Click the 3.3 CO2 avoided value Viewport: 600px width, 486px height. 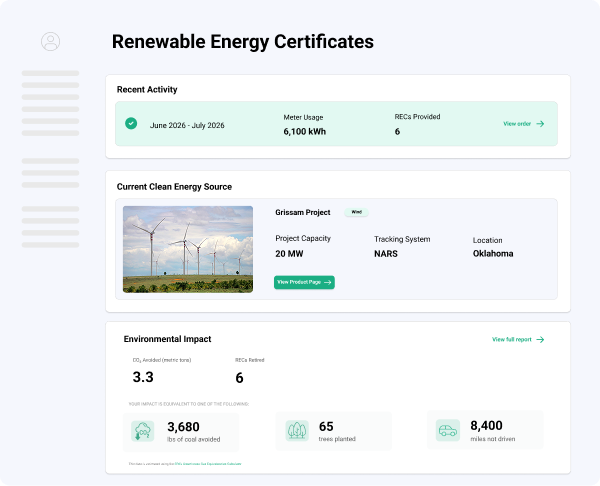[x=143, y=377]
